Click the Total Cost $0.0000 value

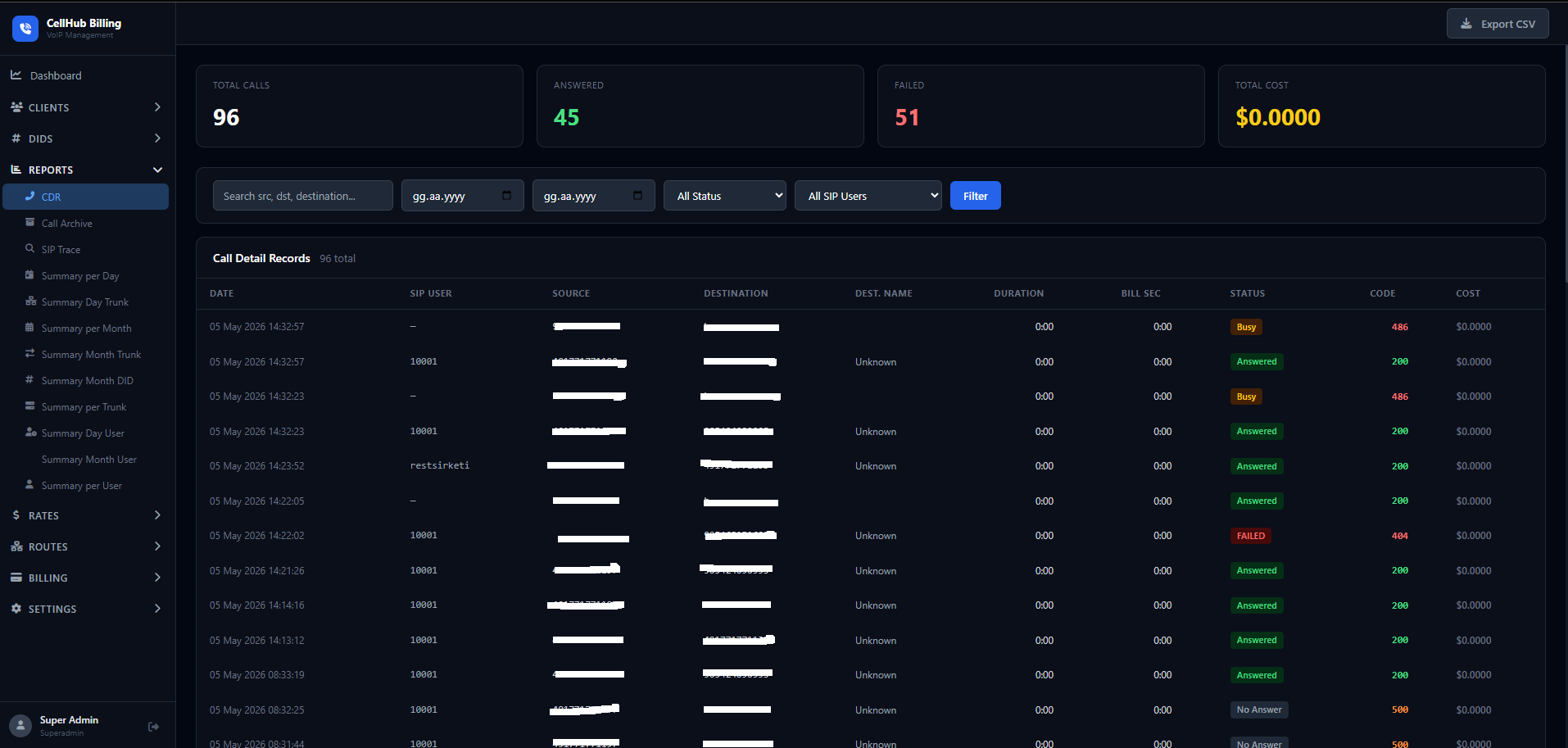point(1278,117)
